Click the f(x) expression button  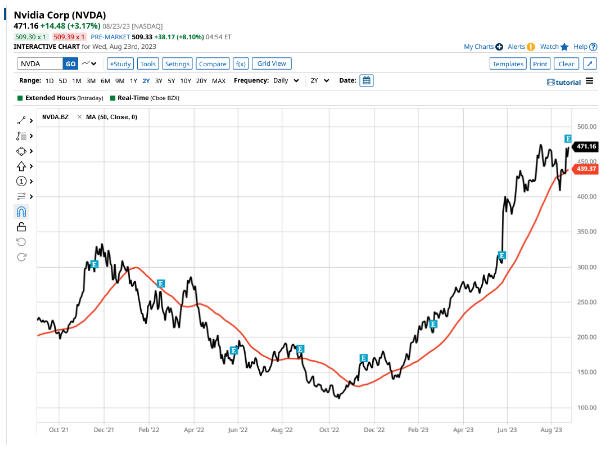click(241, 64)
